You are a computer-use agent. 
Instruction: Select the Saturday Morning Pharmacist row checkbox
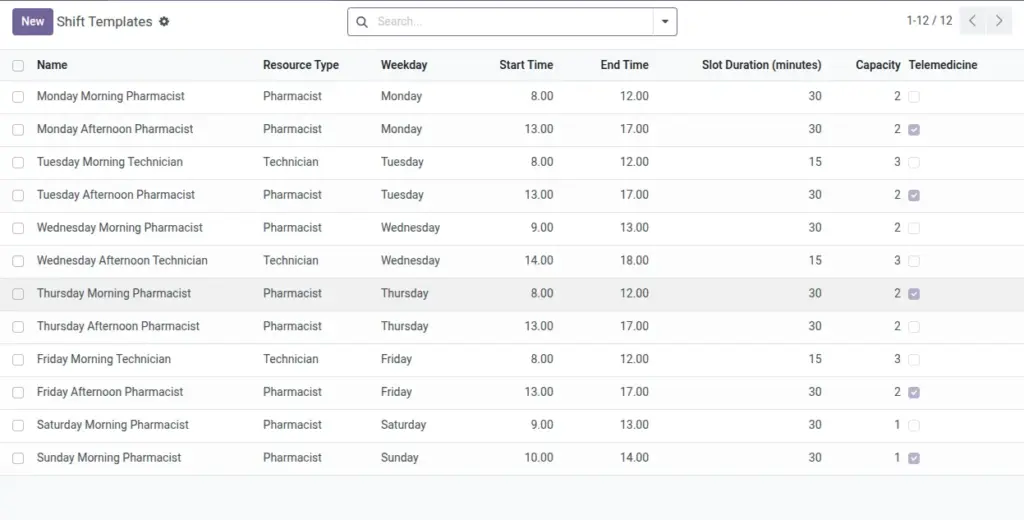coord(18,425)
